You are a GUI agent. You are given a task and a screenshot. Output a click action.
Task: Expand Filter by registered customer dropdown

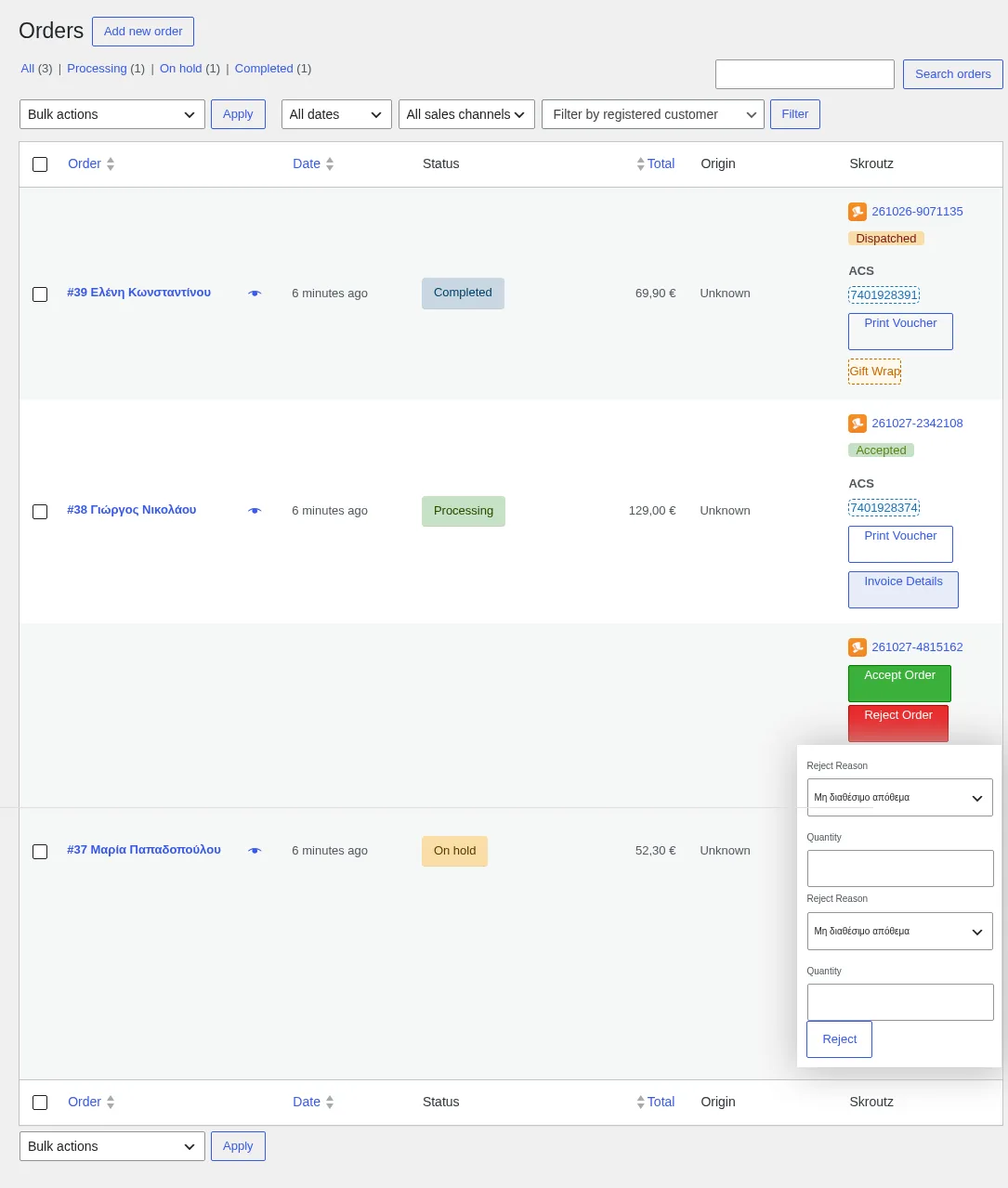click(x=653, y=114)
